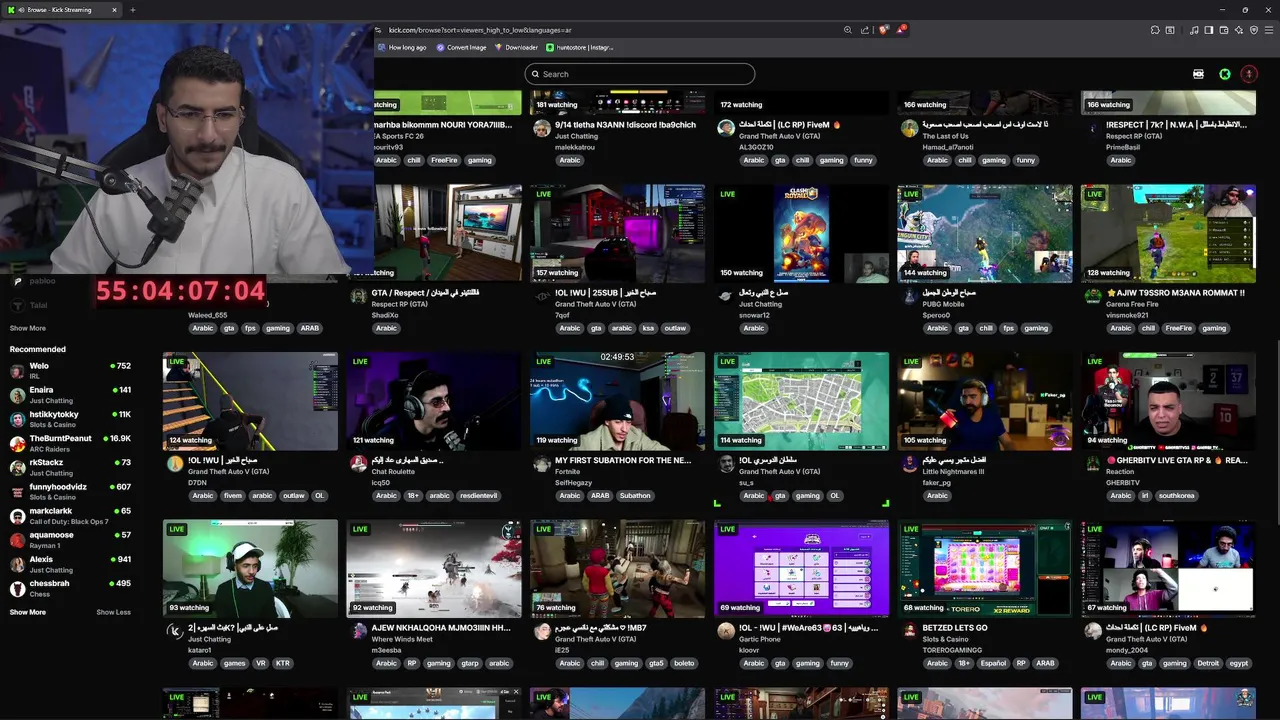1280x720 pixels.
Task: Click the icon left of green Kick logo
Action: 1198,74
